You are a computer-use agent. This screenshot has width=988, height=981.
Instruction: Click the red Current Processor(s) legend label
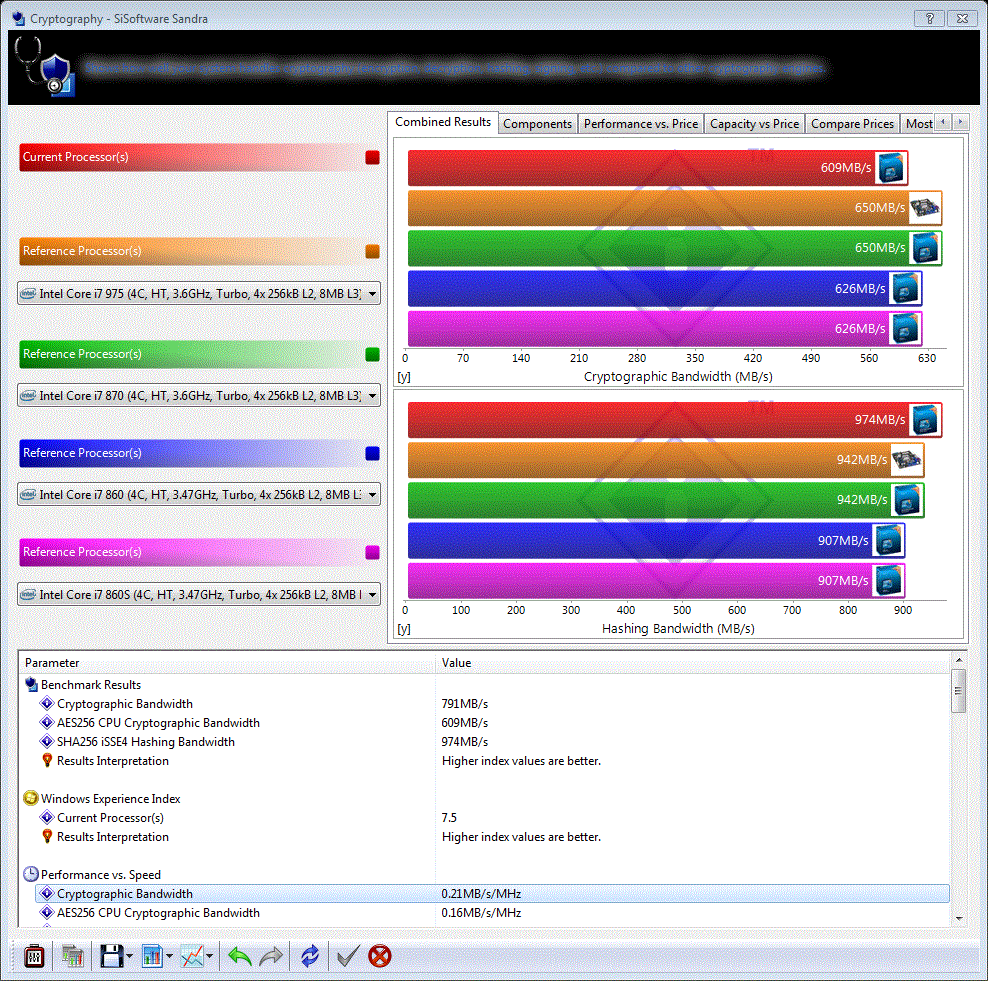[76, 157]
